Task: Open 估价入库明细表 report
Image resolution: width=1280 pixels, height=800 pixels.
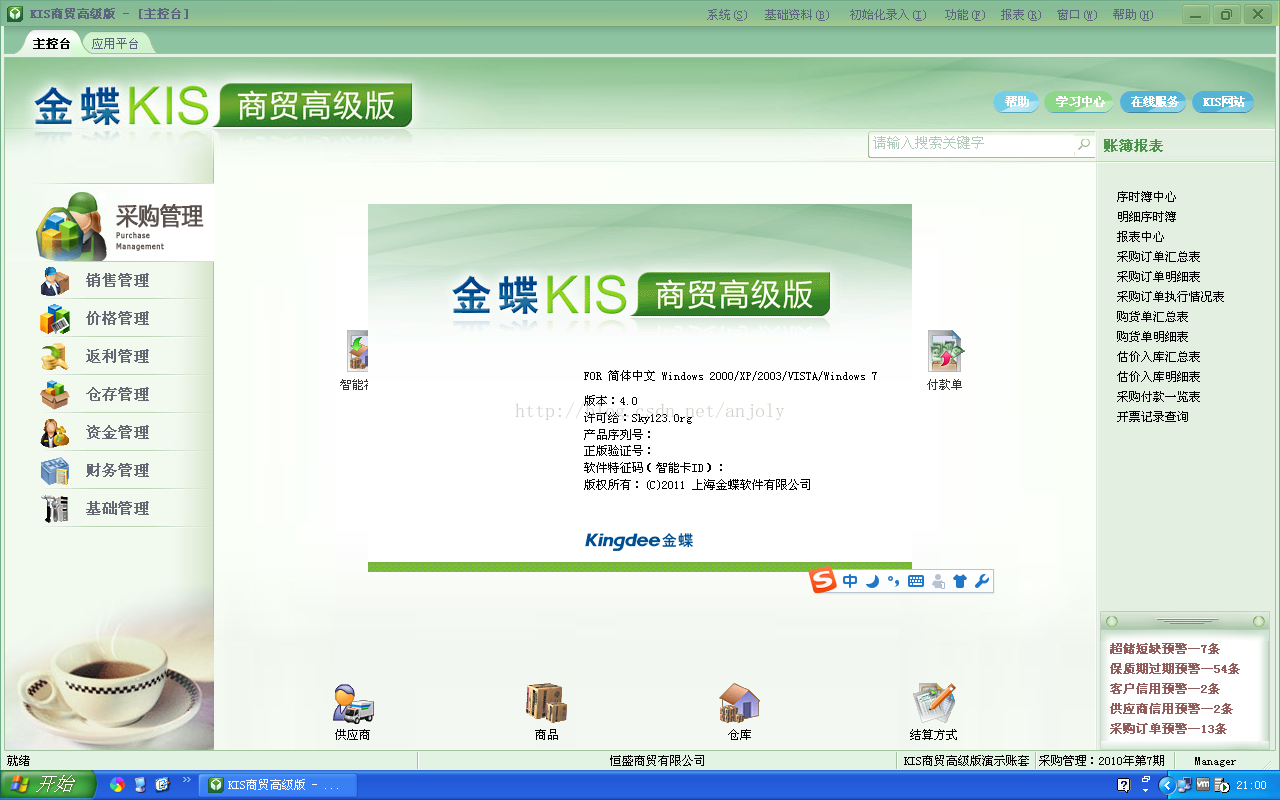Action: coord(1158,377)
